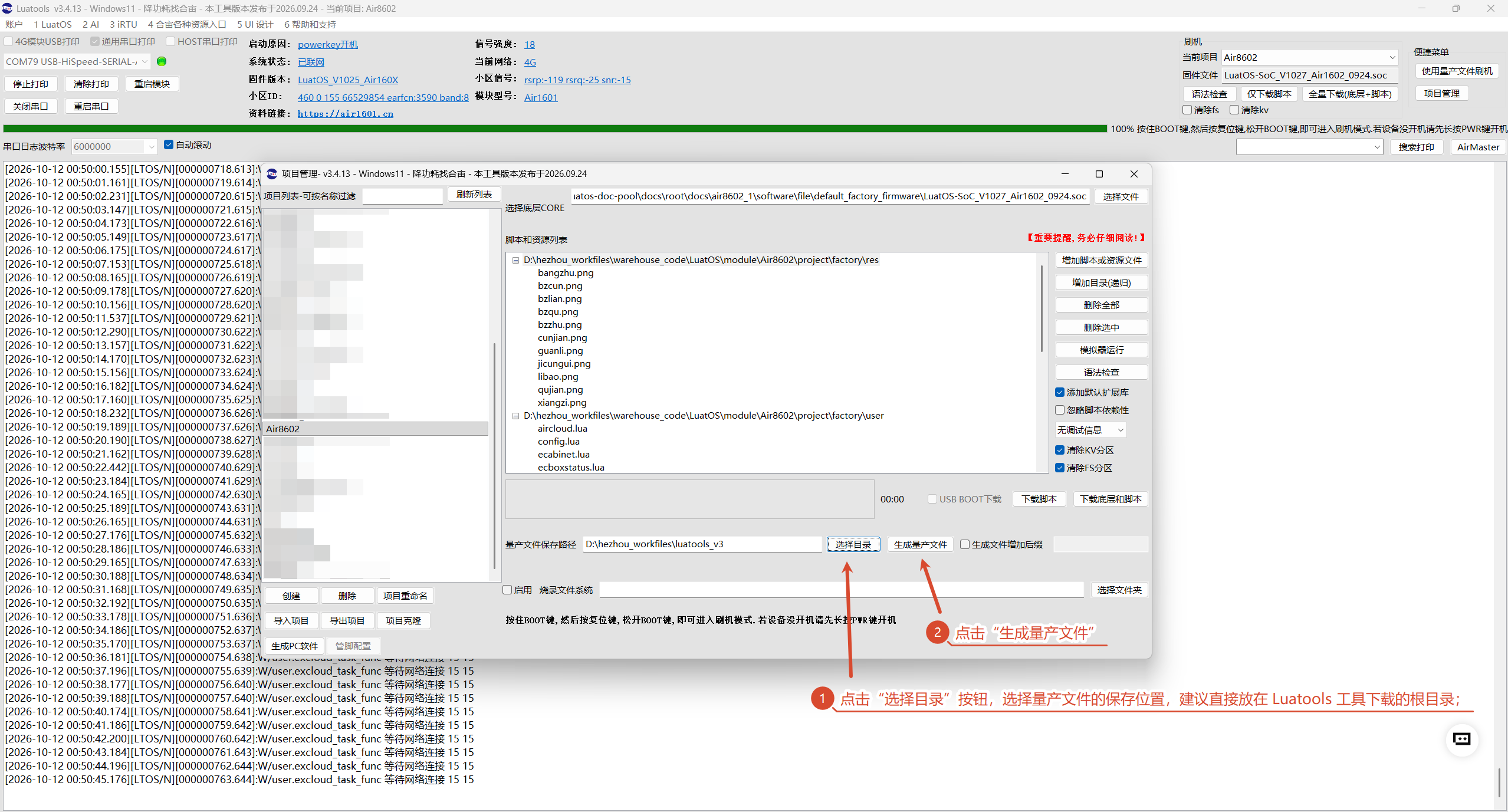
Task: Click the project list filter input field
Action: coord(402,196)
